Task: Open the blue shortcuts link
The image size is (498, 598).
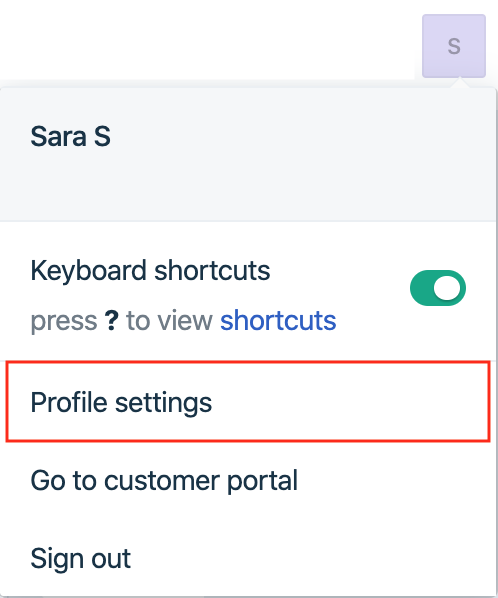Action: 278,320
